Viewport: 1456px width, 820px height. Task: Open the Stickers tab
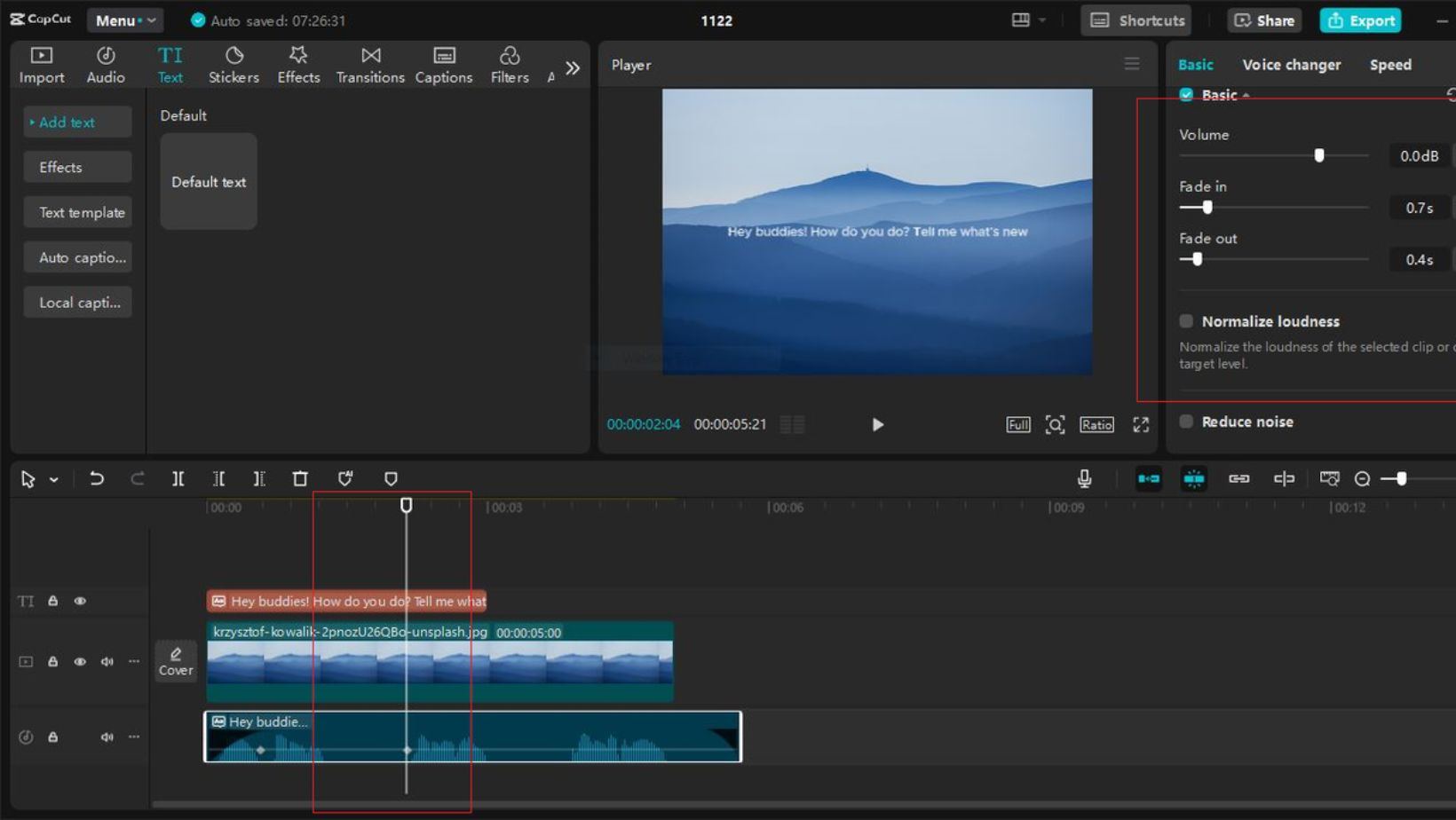233,66
